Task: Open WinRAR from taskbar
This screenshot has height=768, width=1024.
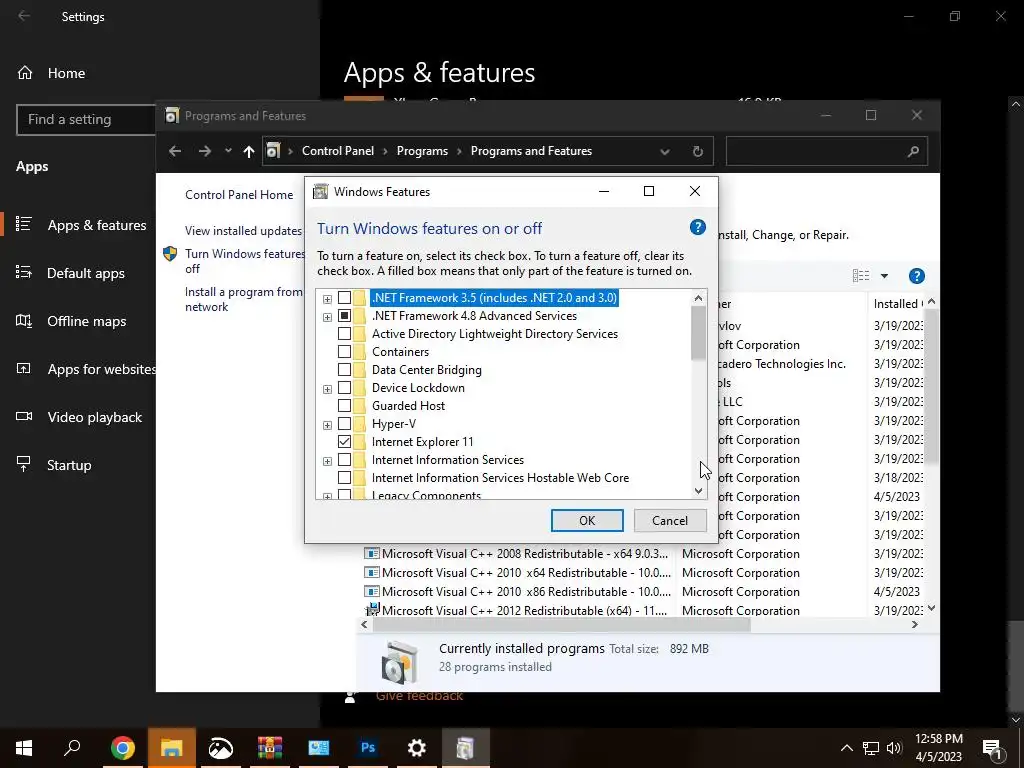Action: coord(270,748)
